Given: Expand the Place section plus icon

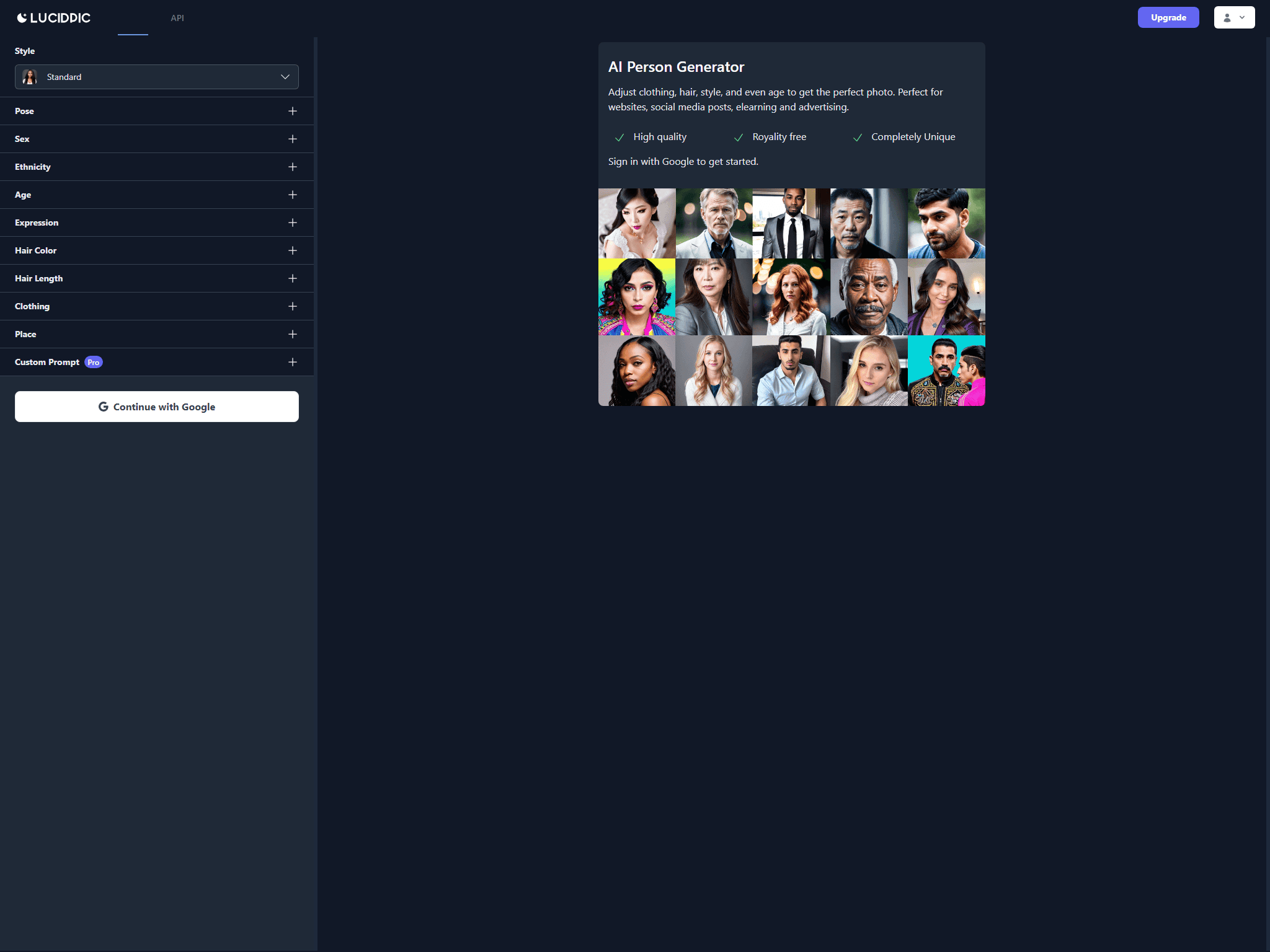Looking at the screenshot, I should [x=293, y=334].
